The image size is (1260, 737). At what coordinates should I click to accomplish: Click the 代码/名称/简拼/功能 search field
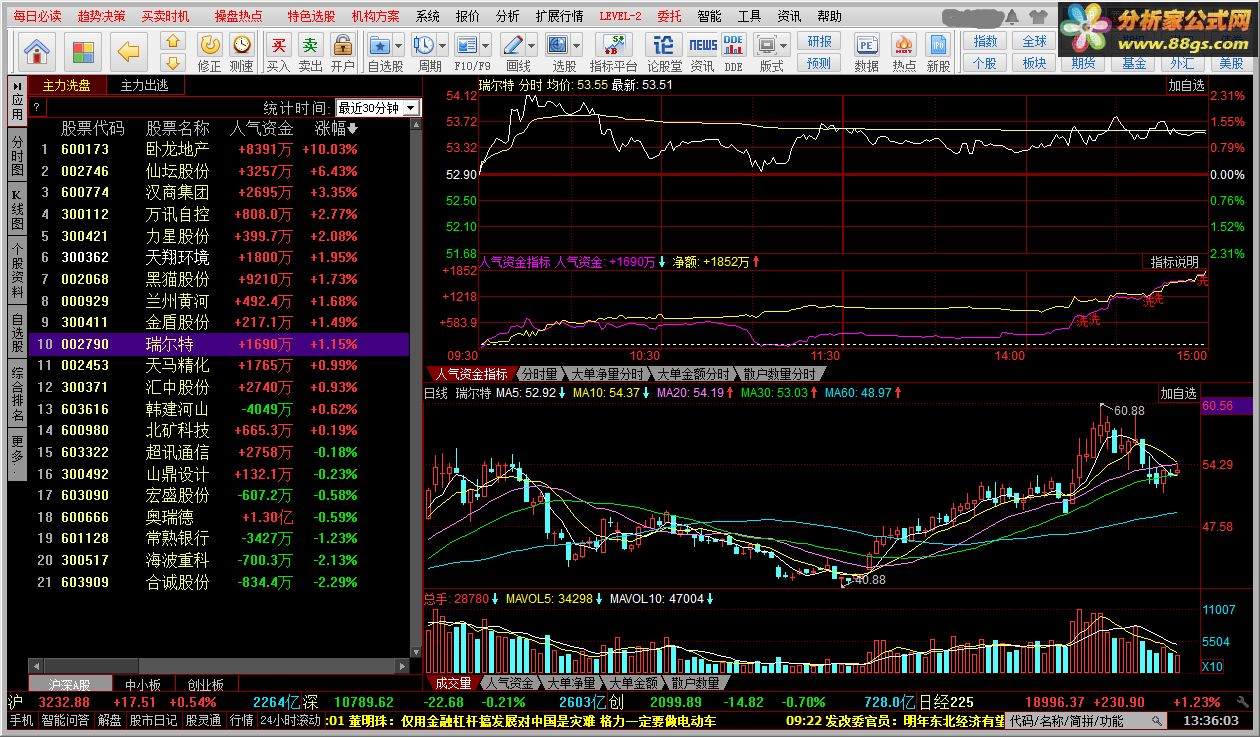pos(1085,720)
